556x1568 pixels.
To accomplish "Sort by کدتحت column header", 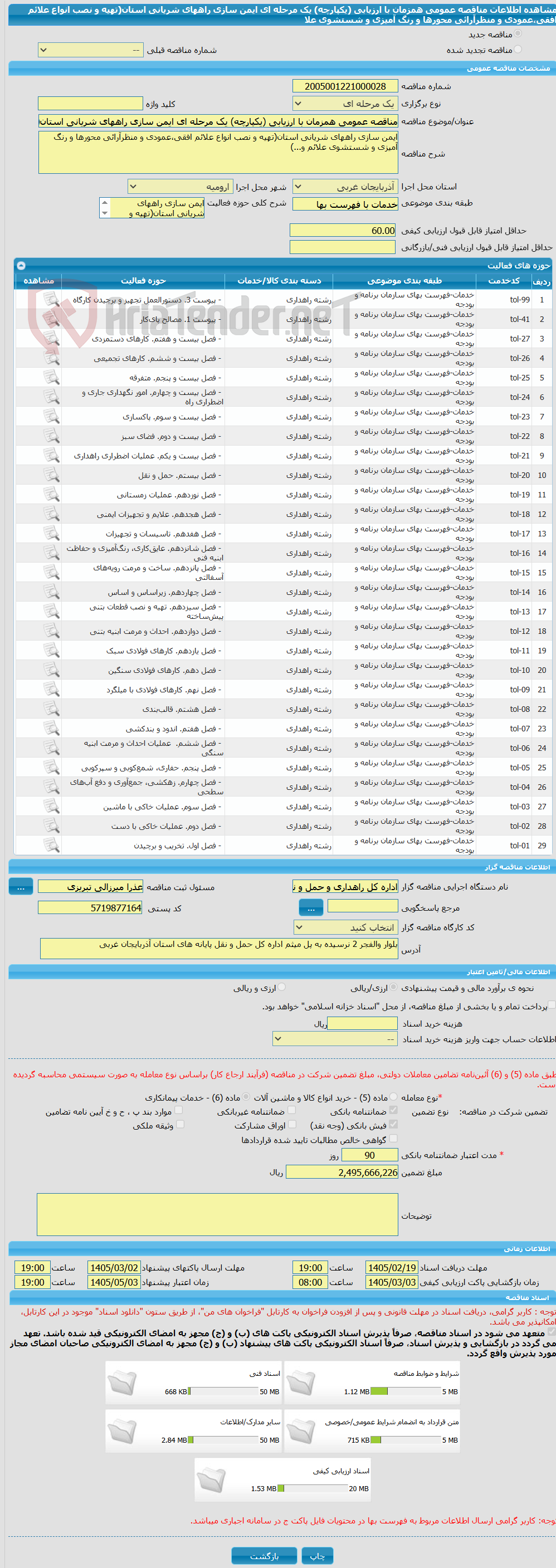I will (x=503, y=281).
